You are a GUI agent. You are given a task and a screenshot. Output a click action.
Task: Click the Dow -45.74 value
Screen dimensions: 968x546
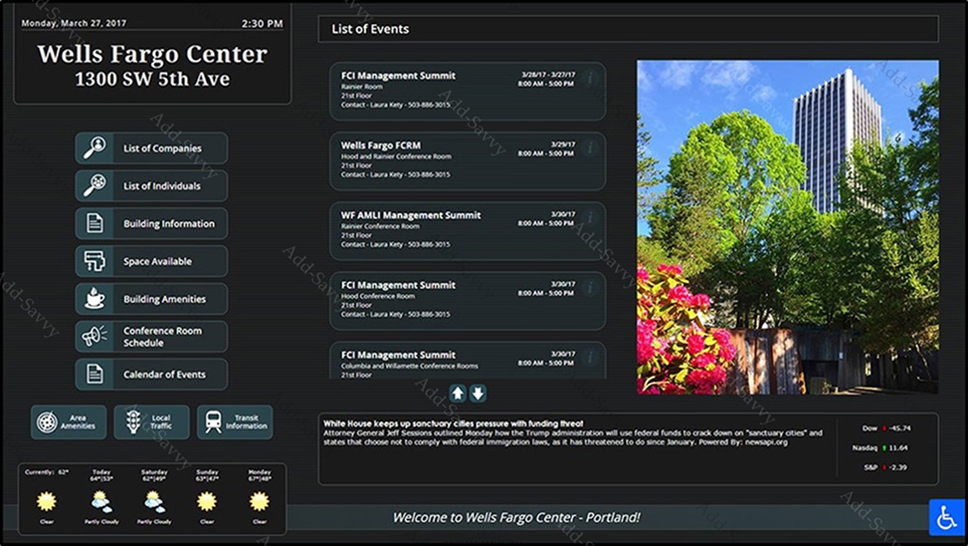[899, 428]
